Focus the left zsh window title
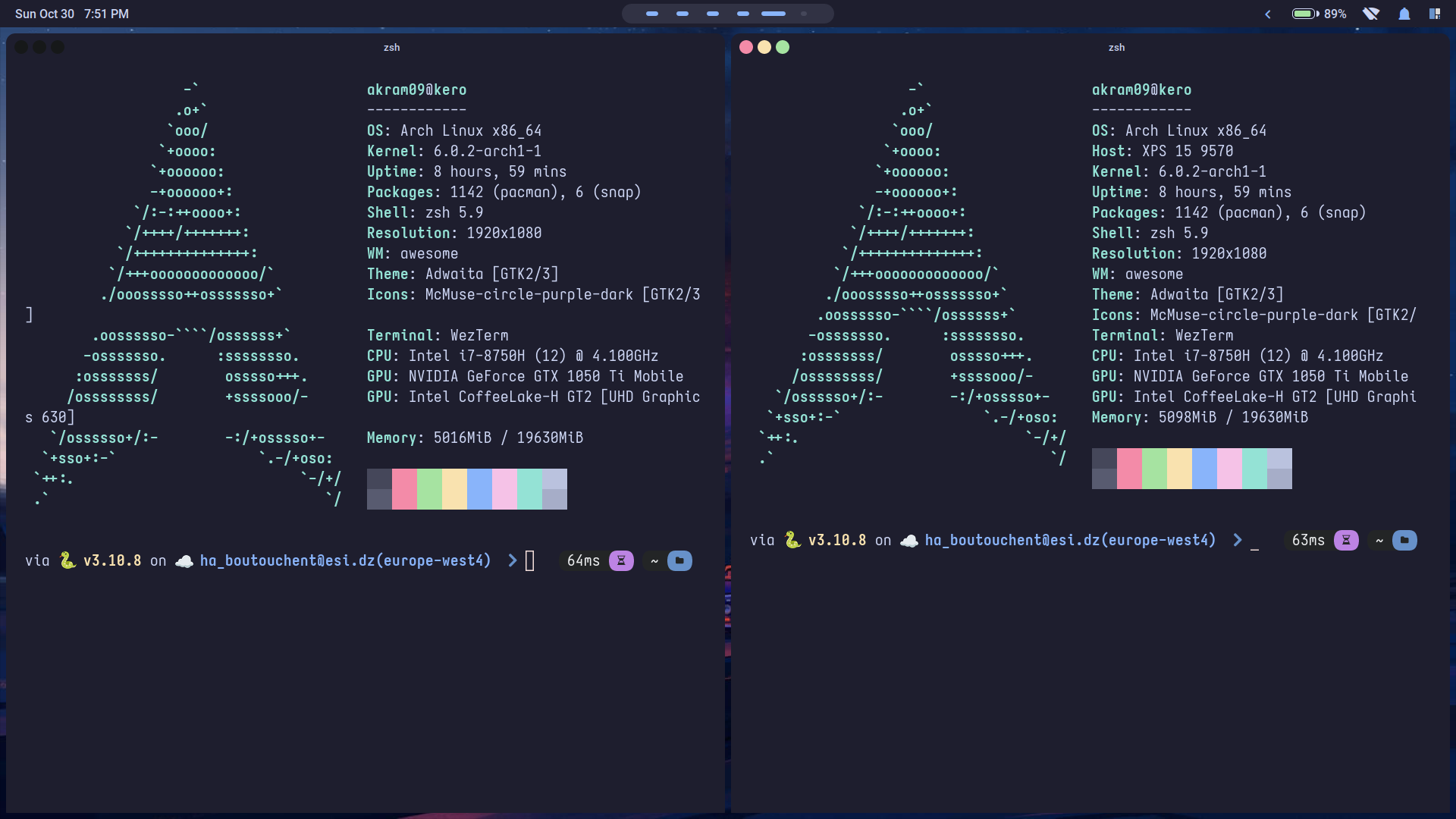This screenshot has width=1456, height=819. pyautogui.click(x=391, y=47)
